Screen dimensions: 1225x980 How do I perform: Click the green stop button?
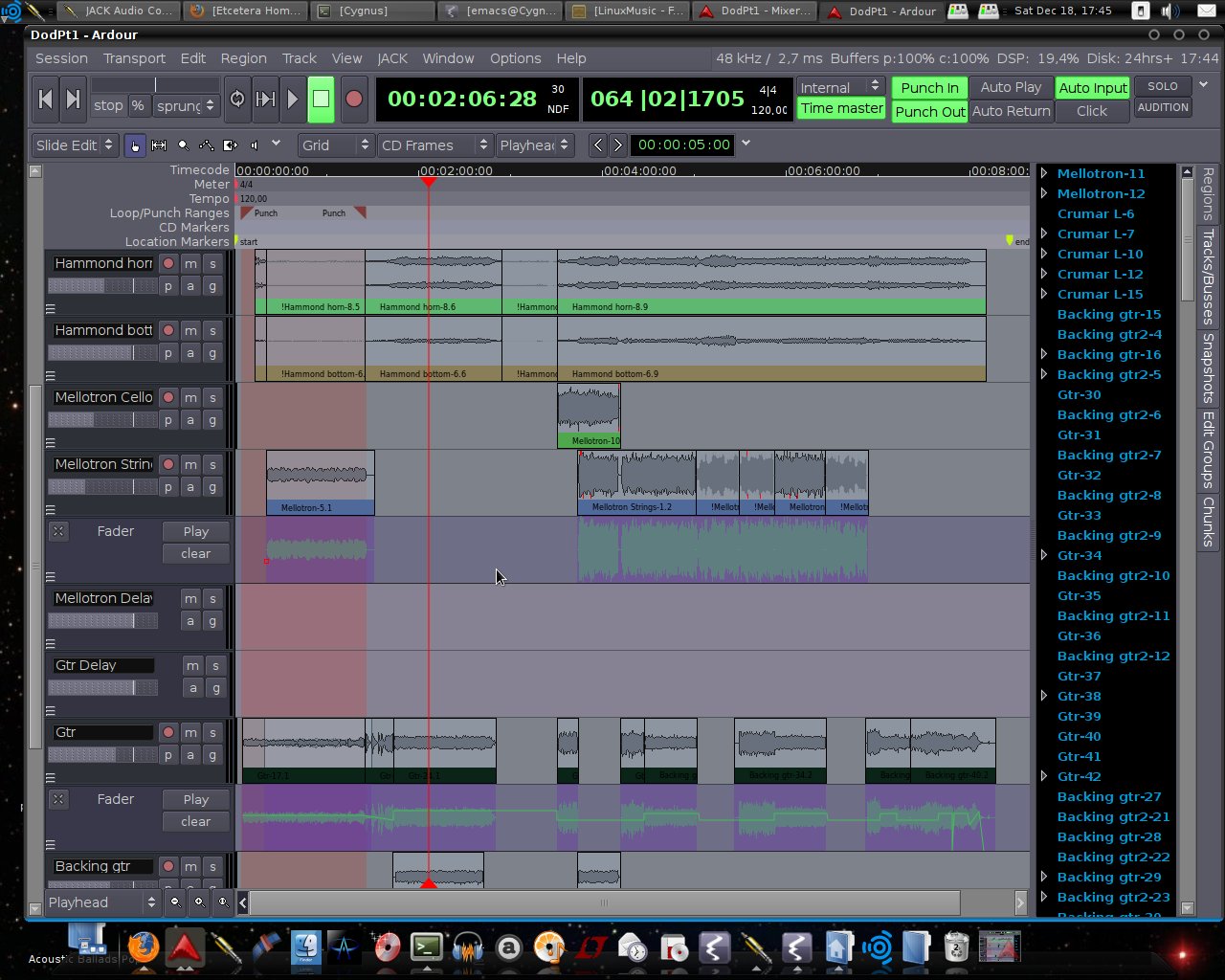pos(322,100)
